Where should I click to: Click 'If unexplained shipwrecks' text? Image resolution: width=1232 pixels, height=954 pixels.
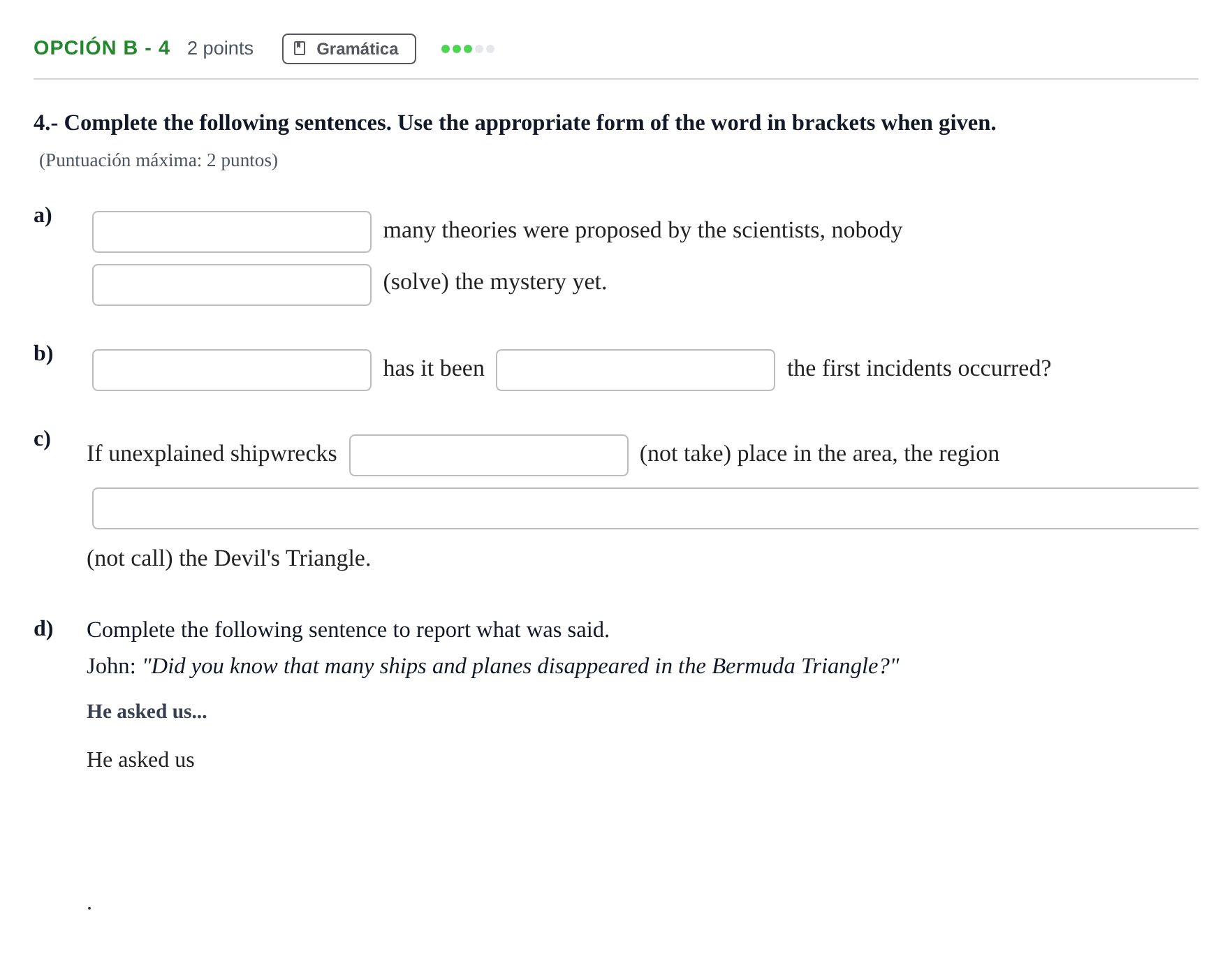[212, 454]
